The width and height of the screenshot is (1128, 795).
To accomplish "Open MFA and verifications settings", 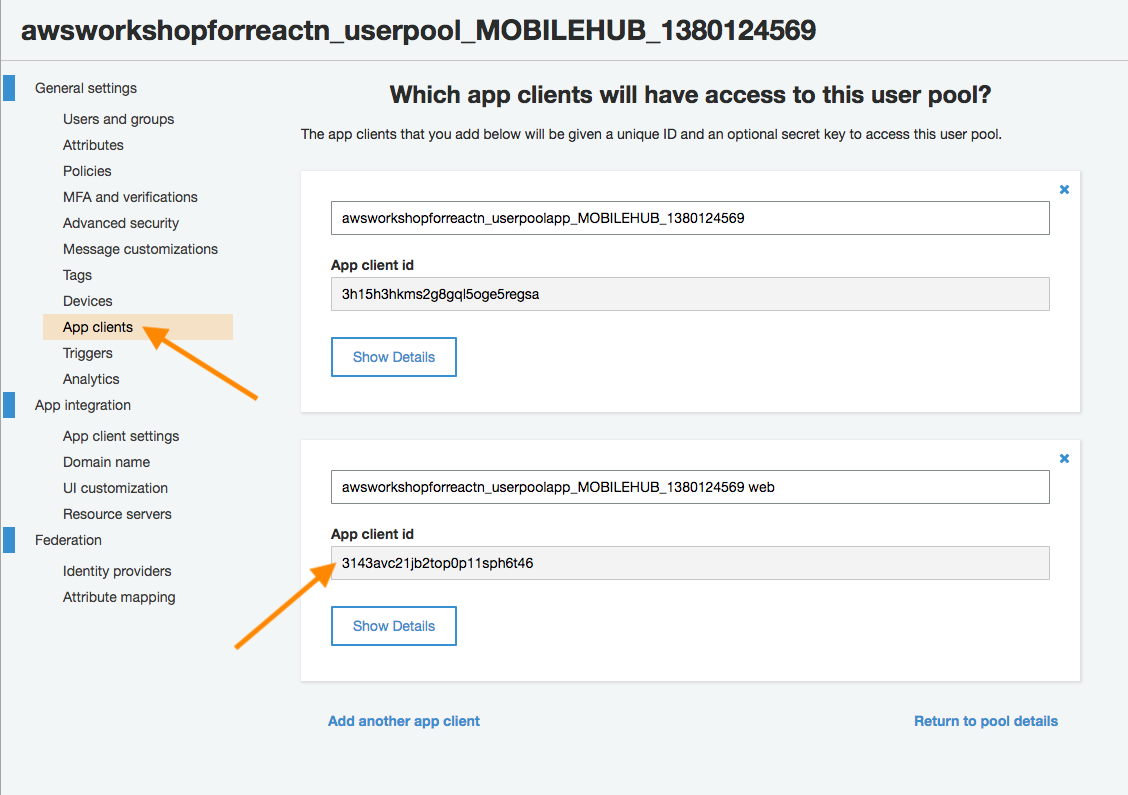I will click(130, 196).
